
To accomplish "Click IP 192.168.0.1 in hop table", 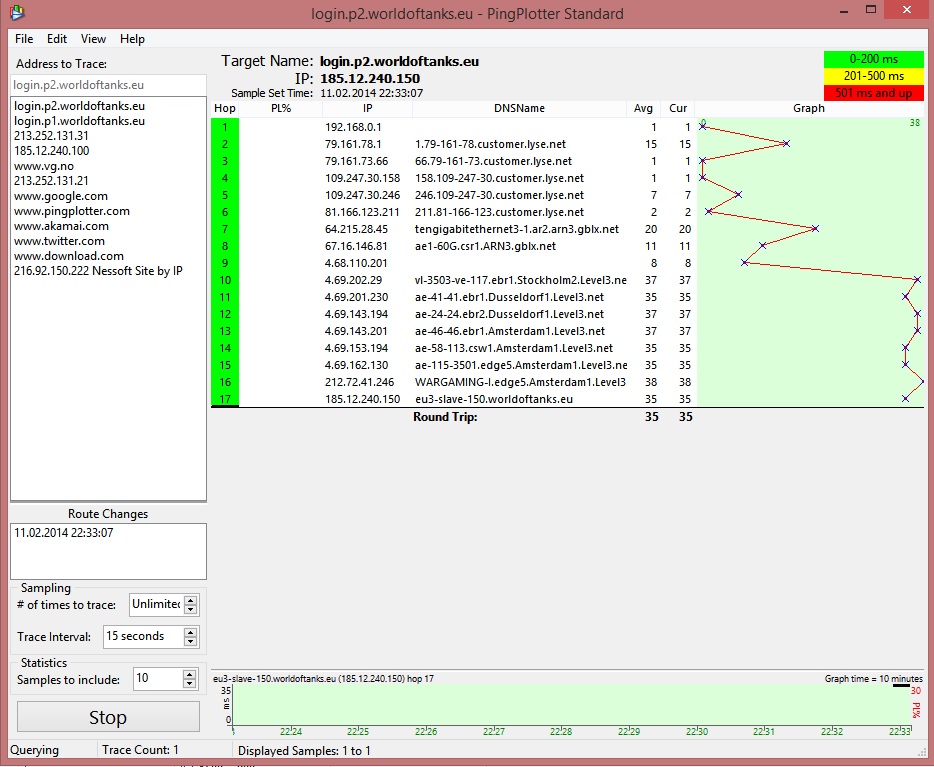I will 353,127.
